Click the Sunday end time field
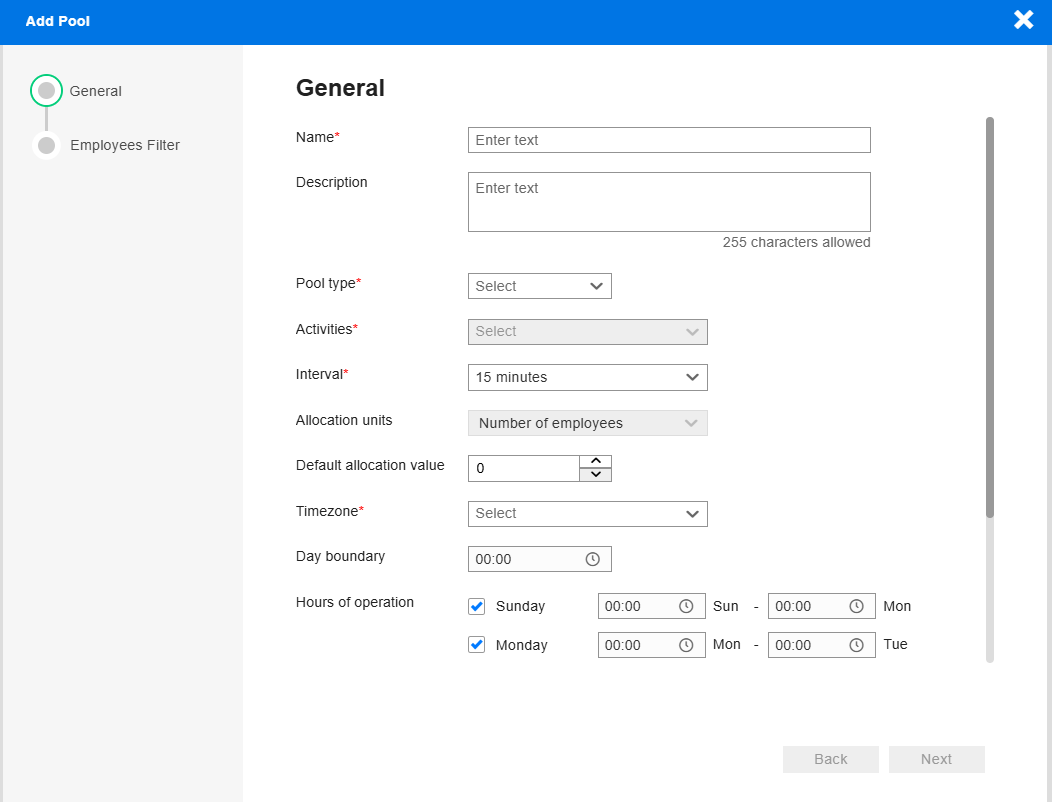The width and height of the screenshot is (1052, 802). coord(822,606)
